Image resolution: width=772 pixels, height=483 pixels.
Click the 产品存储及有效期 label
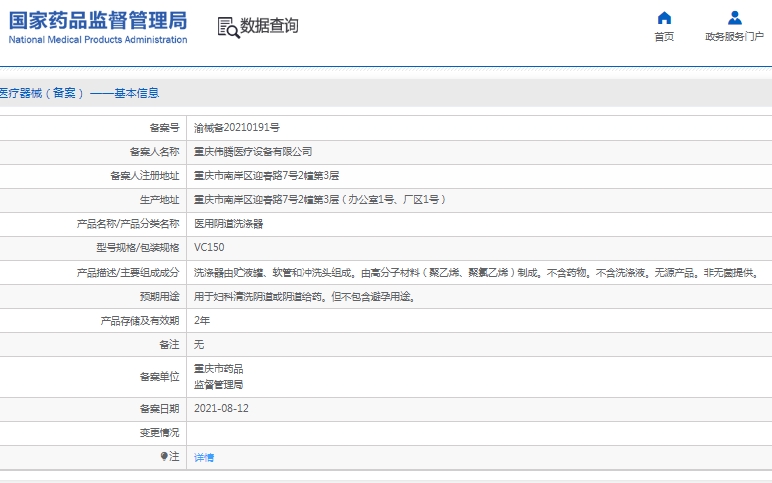tap(140, 321)
